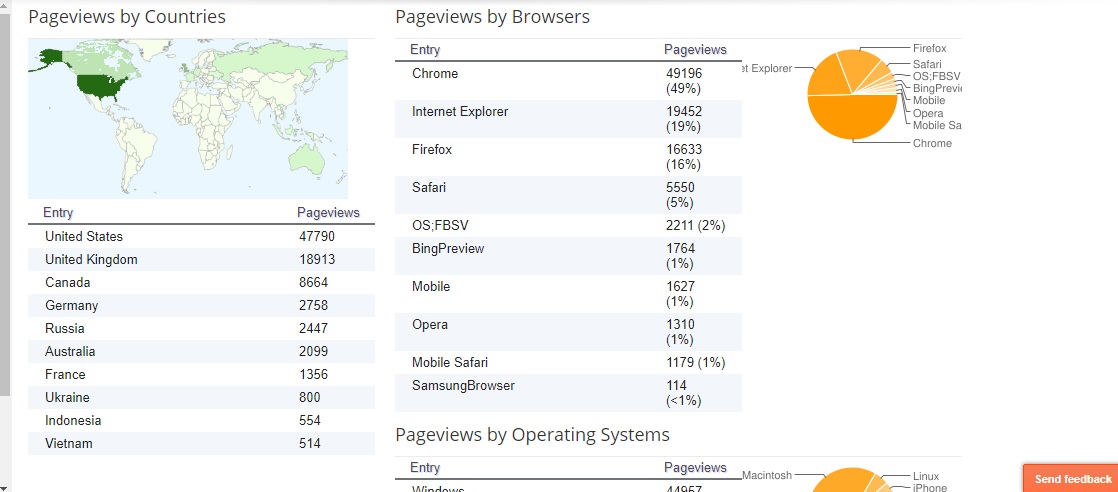Click the Ukraine row entry
This screenshot has width=1118, height=492.
[67, 397]
